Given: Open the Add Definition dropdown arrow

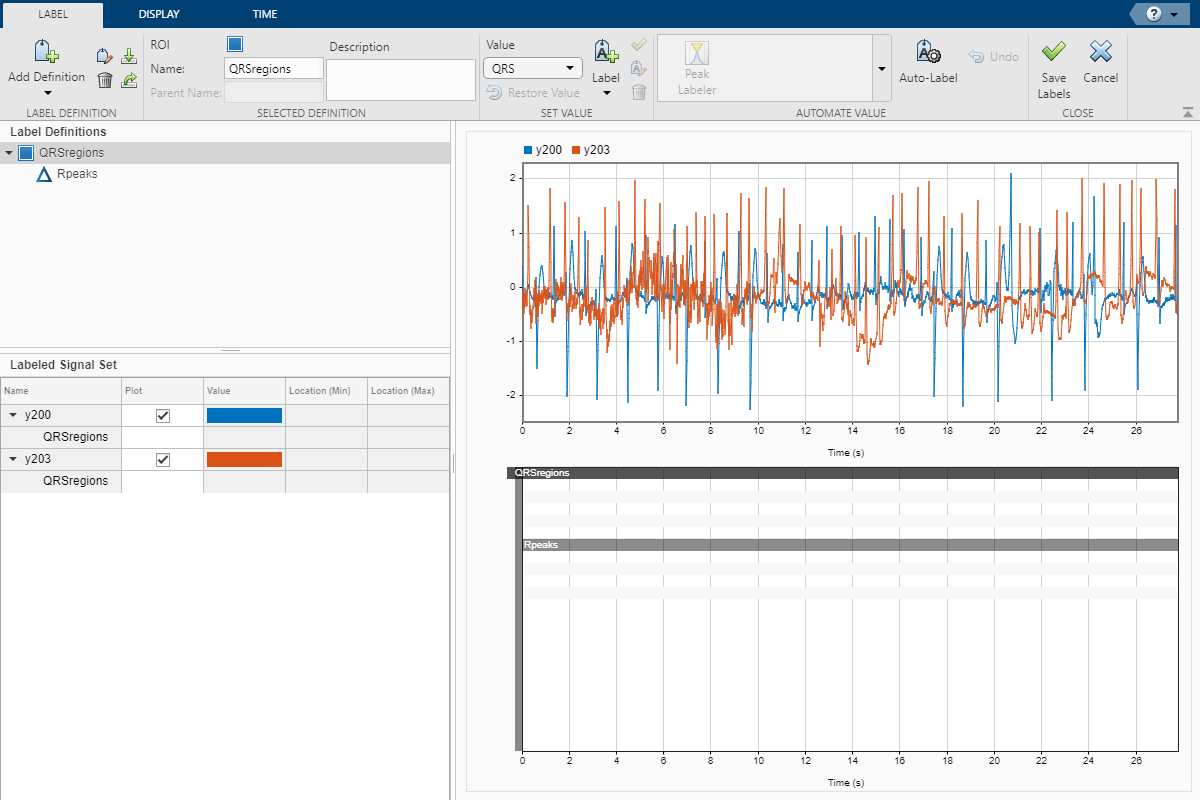Looking at the screenshot, I should [47, 93].
